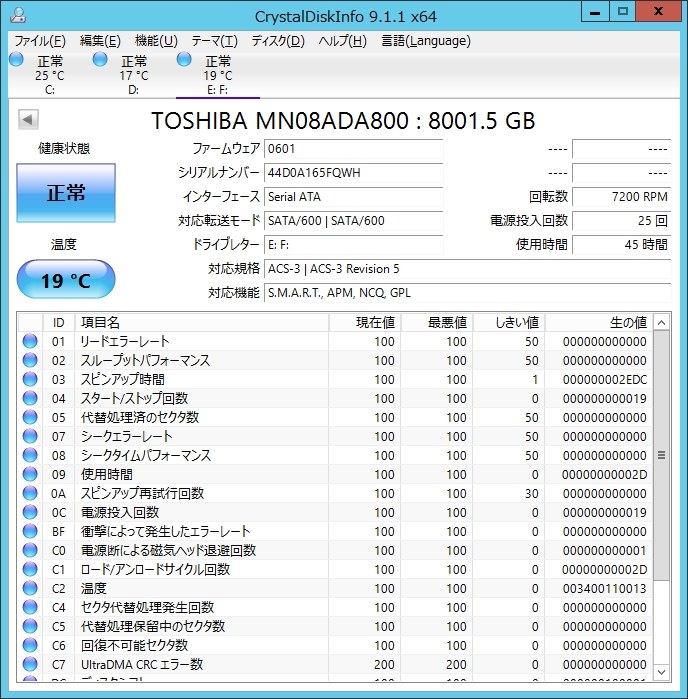Click status orb for attribute C0 row
688x699 pixels.
30,551
